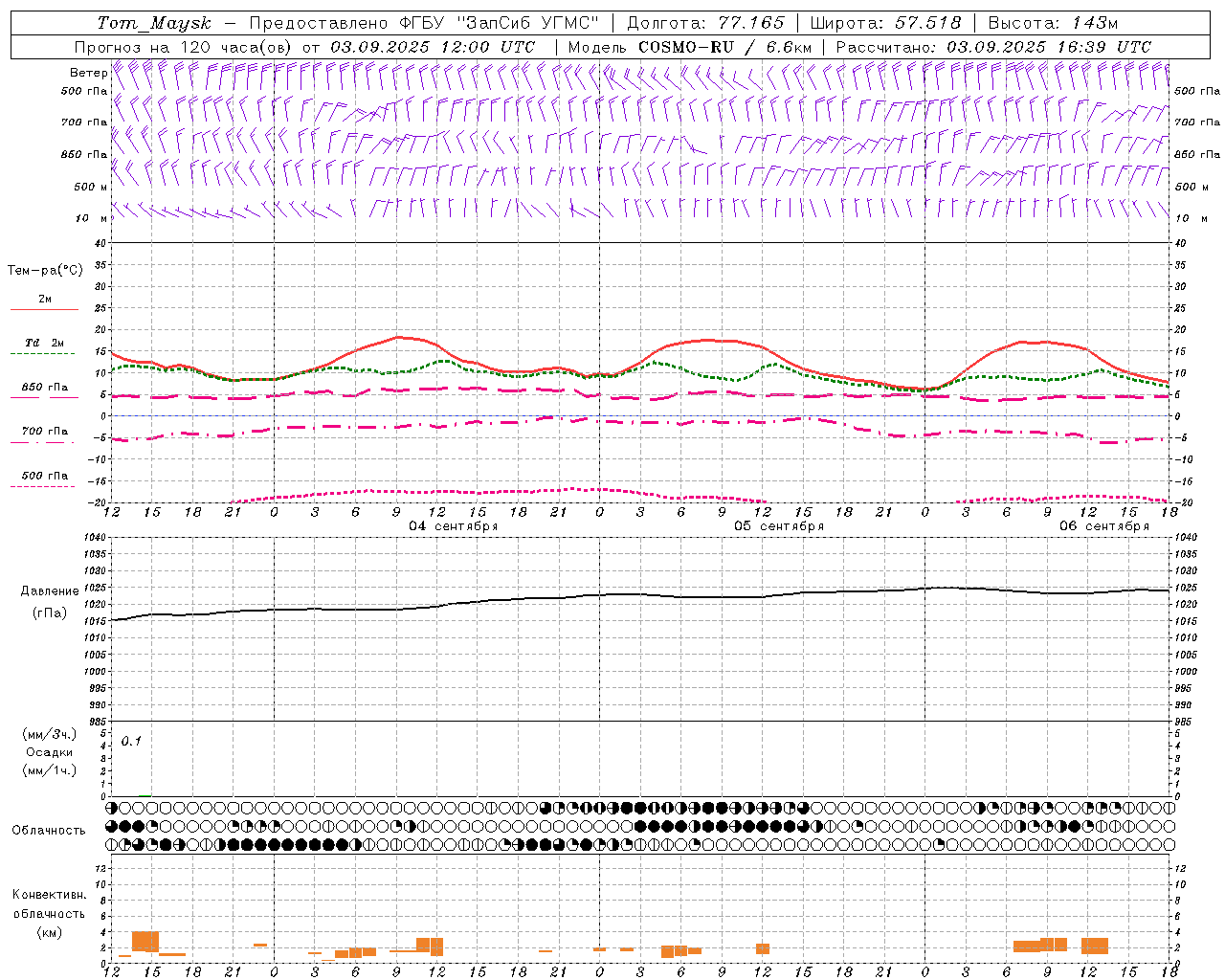
Task: Click the 'Td 2м' dew point legend entry
Action: [x=45, y=343]
